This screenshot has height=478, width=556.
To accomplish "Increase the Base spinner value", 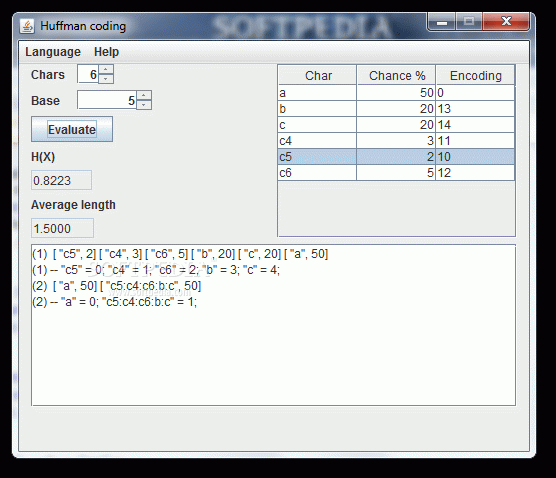I will pos(144,95).
